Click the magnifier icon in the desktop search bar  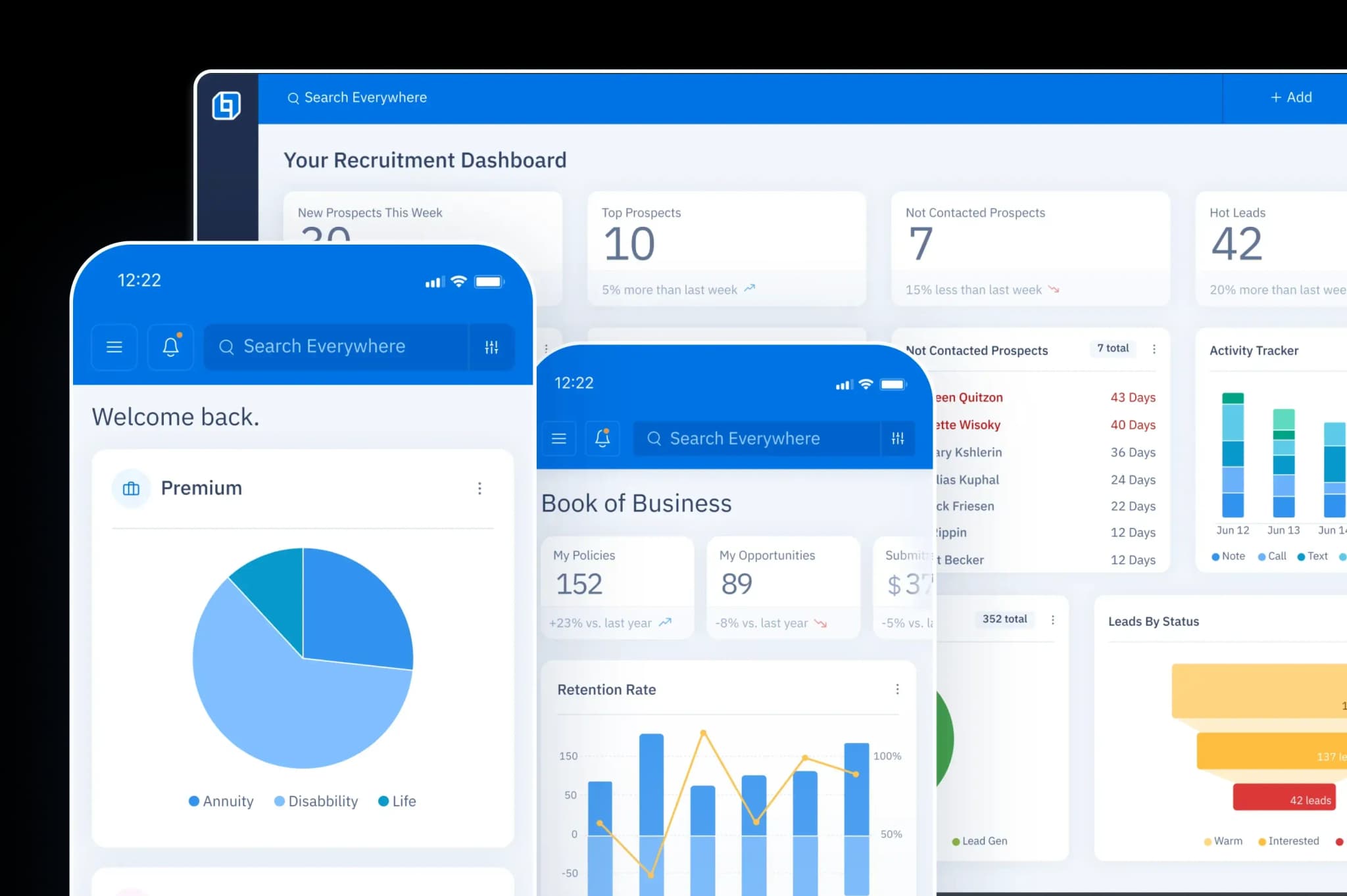tap(293, 97)
